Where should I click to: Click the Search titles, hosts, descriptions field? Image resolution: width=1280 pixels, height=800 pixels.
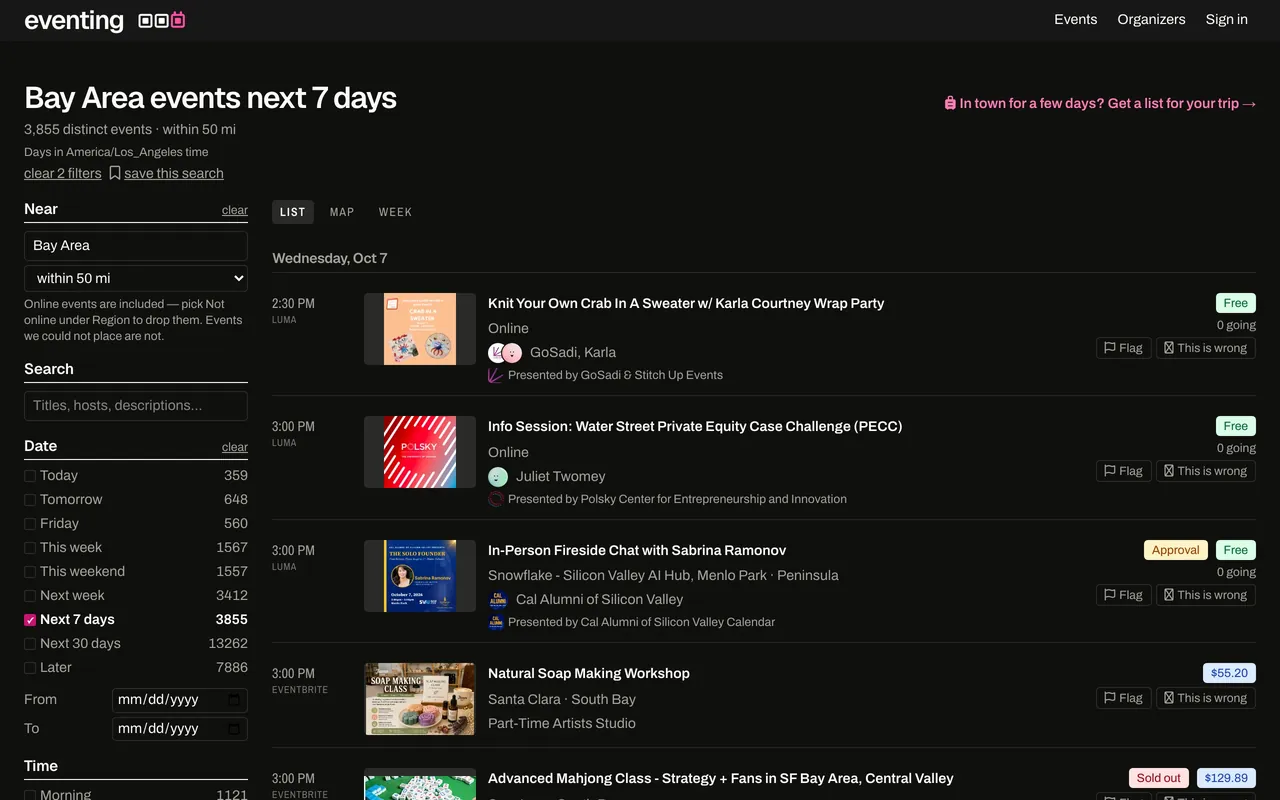click(136, 406)
